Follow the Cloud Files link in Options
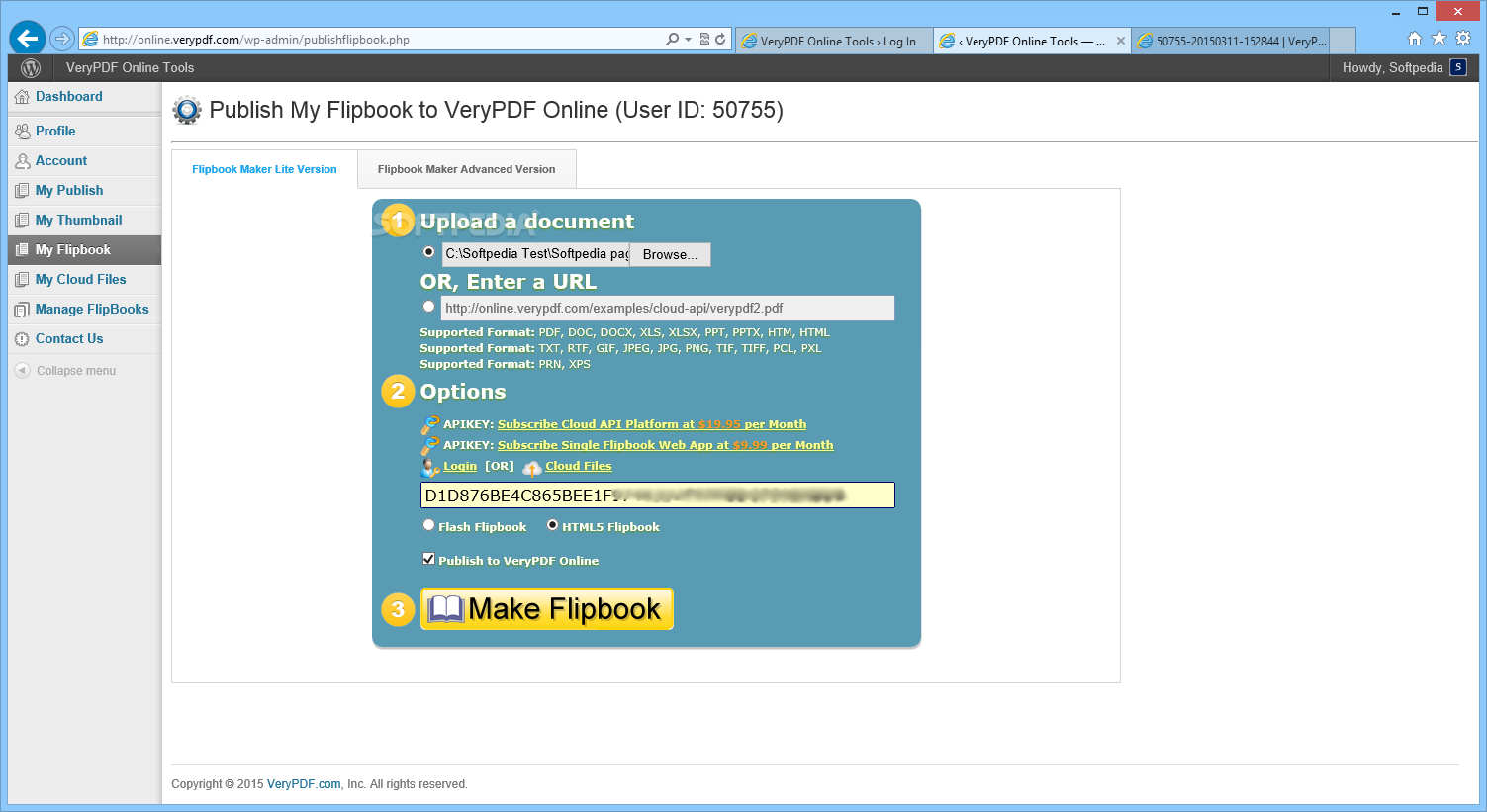The width and height of the screenshot is (1487, 812). [579, 466]
